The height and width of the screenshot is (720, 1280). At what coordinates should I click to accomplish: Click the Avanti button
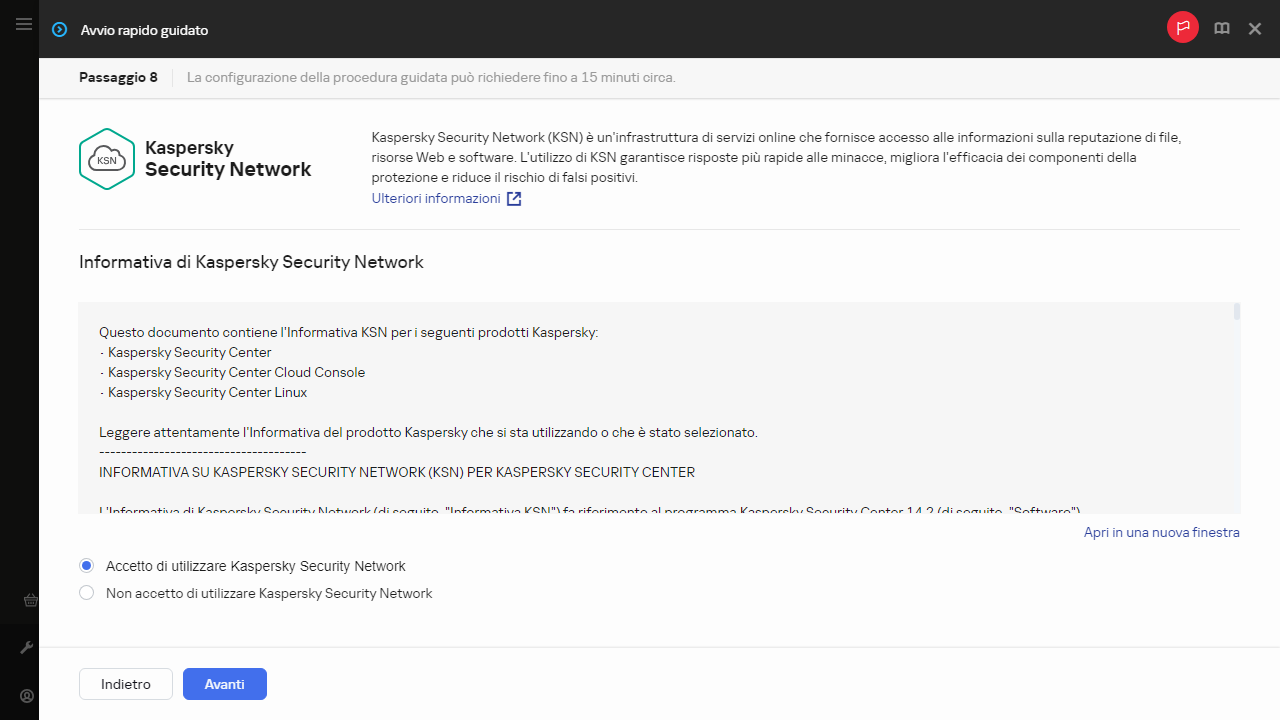pos(224,684)
